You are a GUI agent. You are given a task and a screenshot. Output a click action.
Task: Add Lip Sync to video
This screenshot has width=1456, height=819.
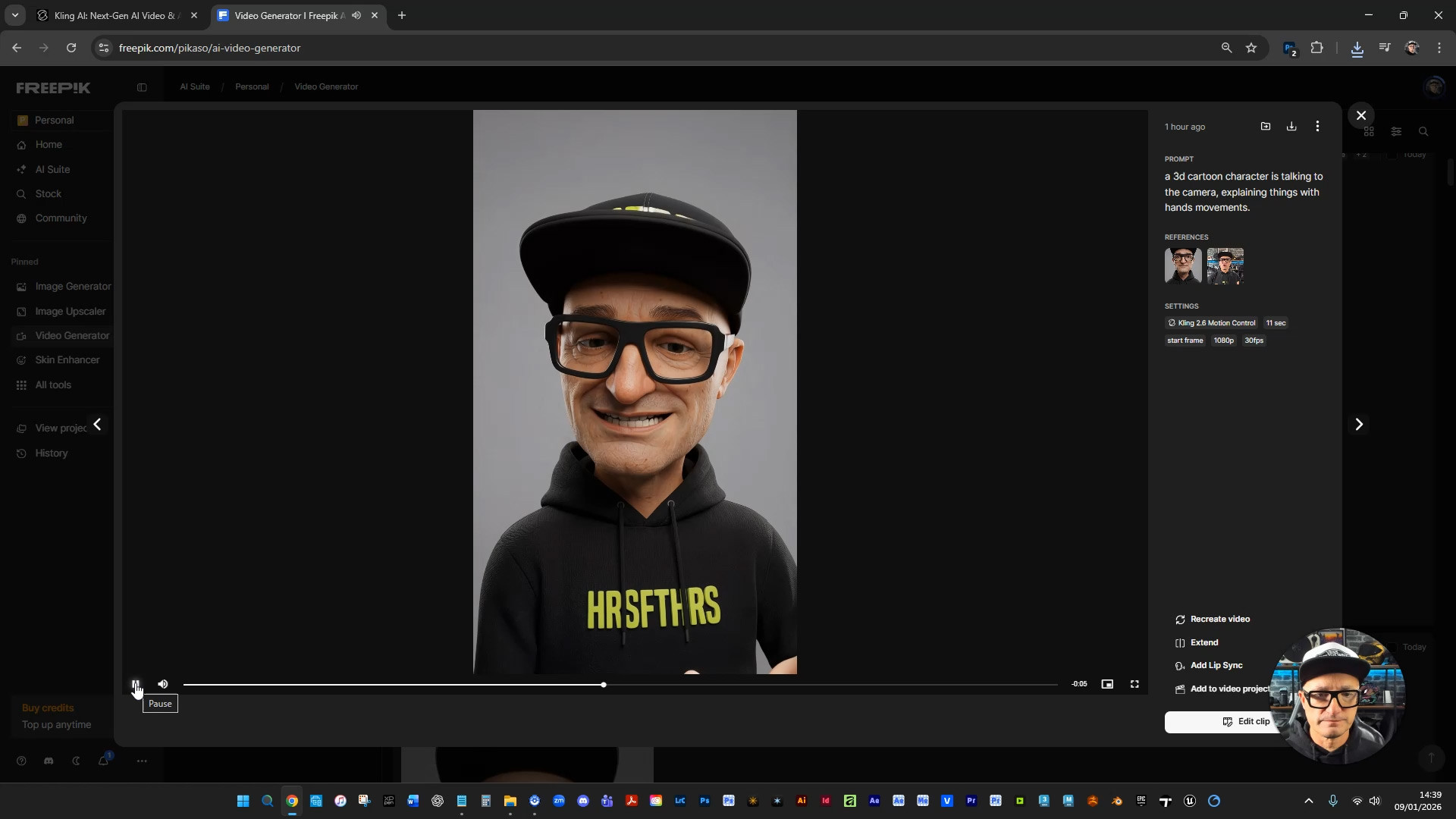point(1216,666)
